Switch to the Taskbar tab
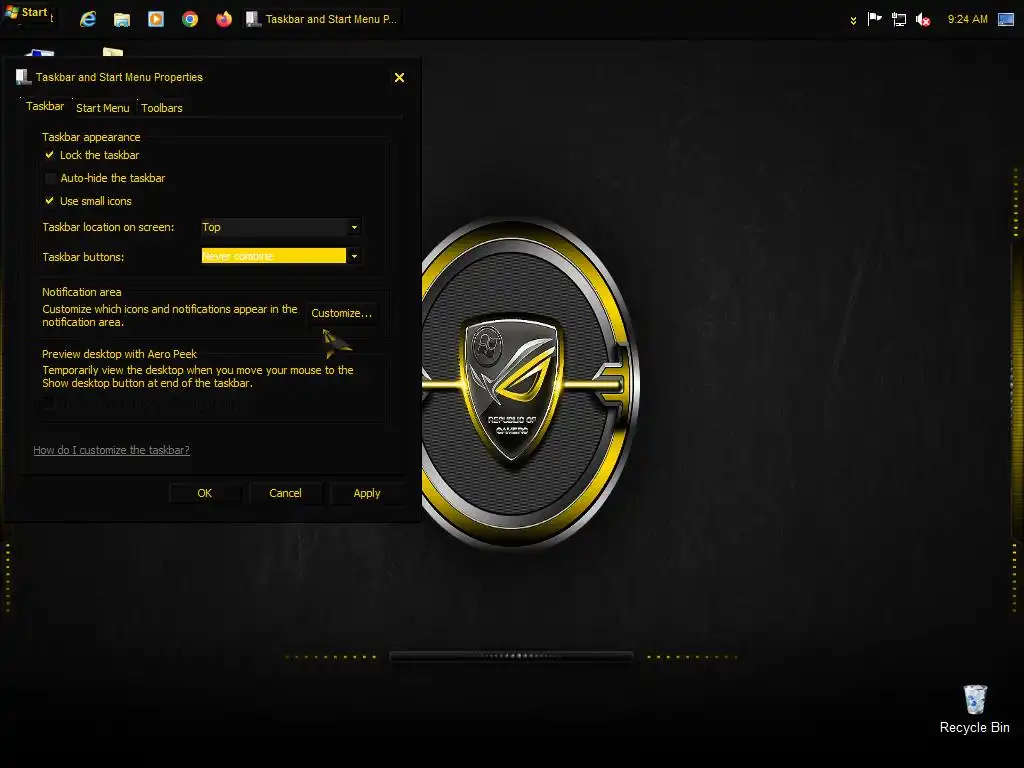 click(44, 106)
